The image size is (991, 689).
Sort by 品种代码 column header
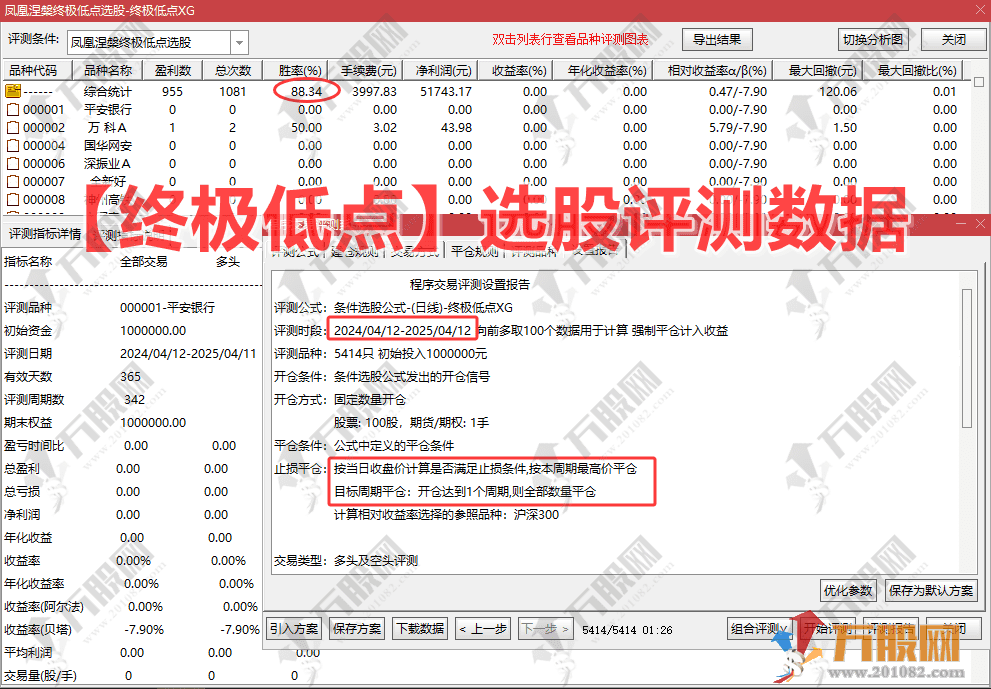pyautogui.click(x=37, y=71)
